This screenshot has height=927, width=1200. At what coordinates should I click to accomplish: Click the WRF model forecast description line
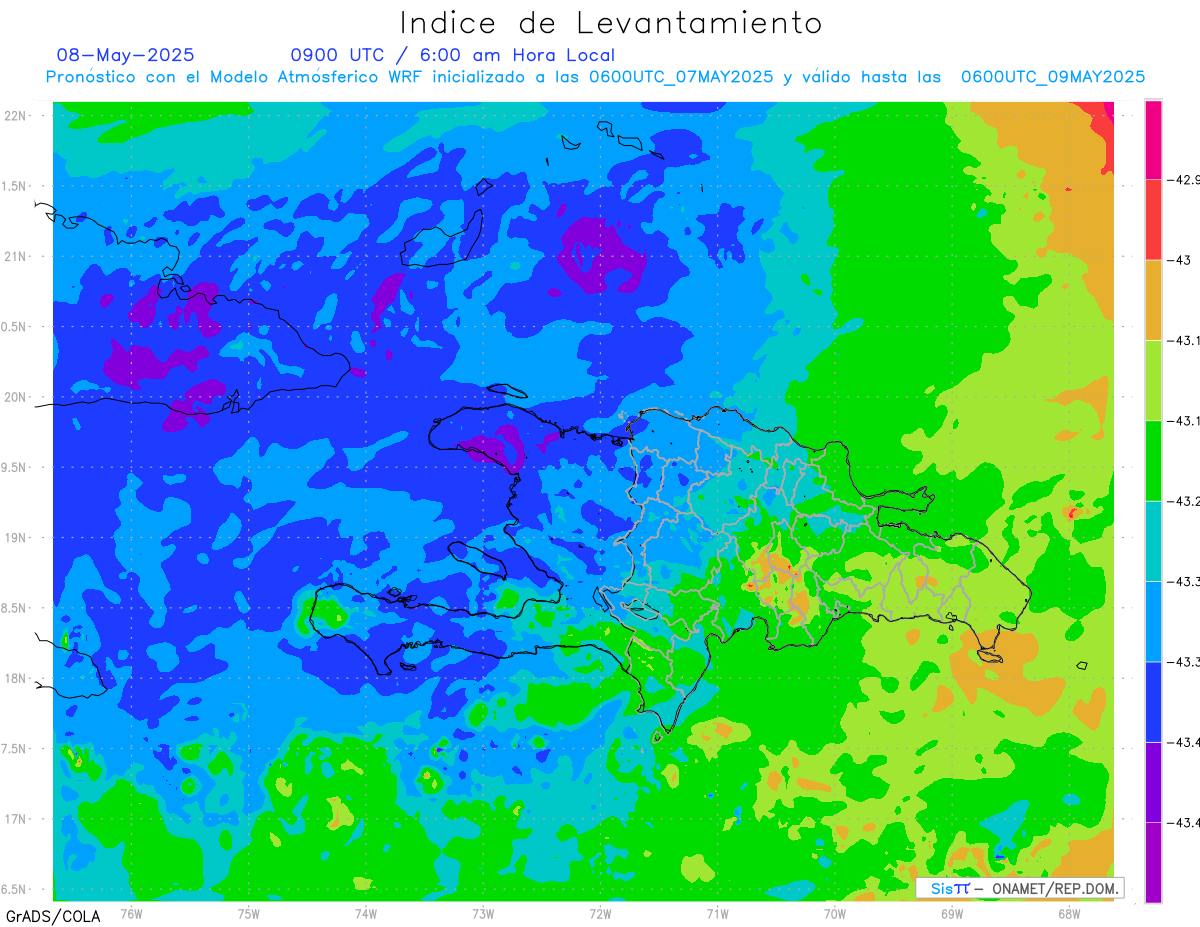(x=595, y=77)
